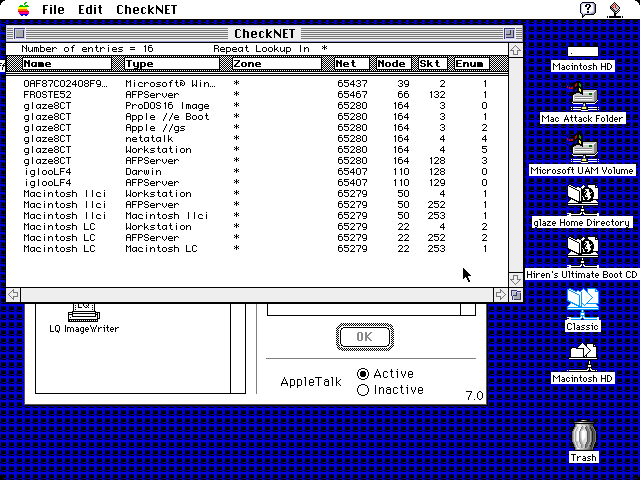This screenshot has height=480, width=640.
Task: Sort by the Net column header
Action: [x=351, y=64]
